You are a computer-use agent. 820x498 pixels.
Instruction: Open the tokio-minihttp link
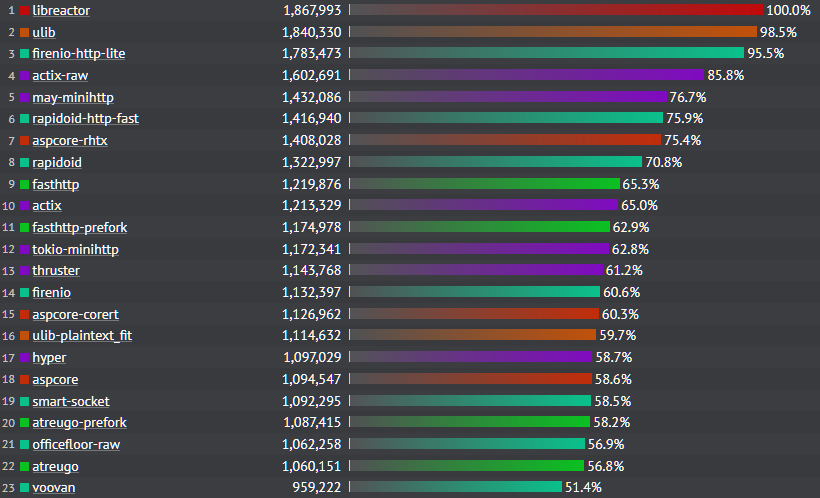(75, 250)
